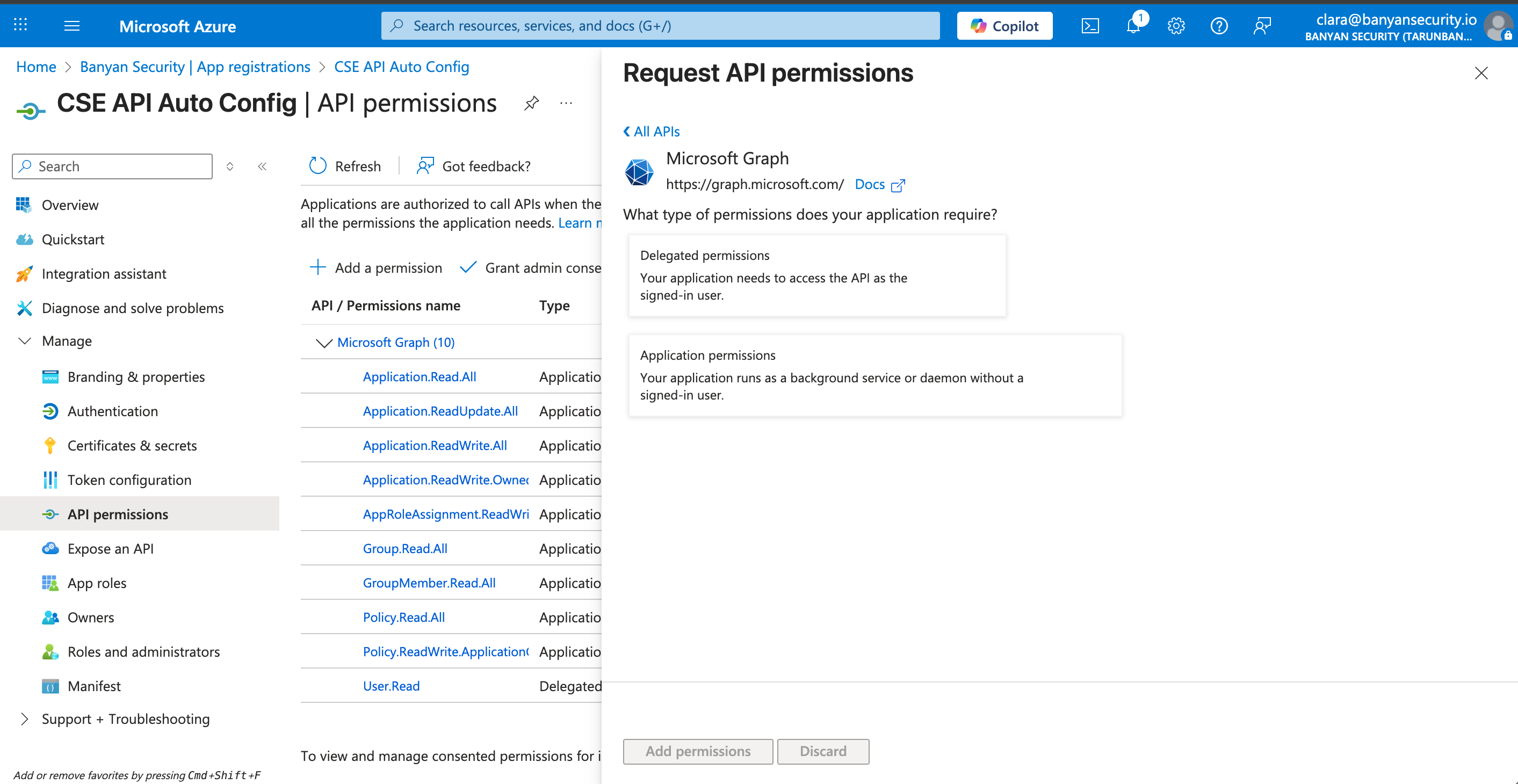Click the Refresh icon button
The image size is (1518, 784).
317,166
